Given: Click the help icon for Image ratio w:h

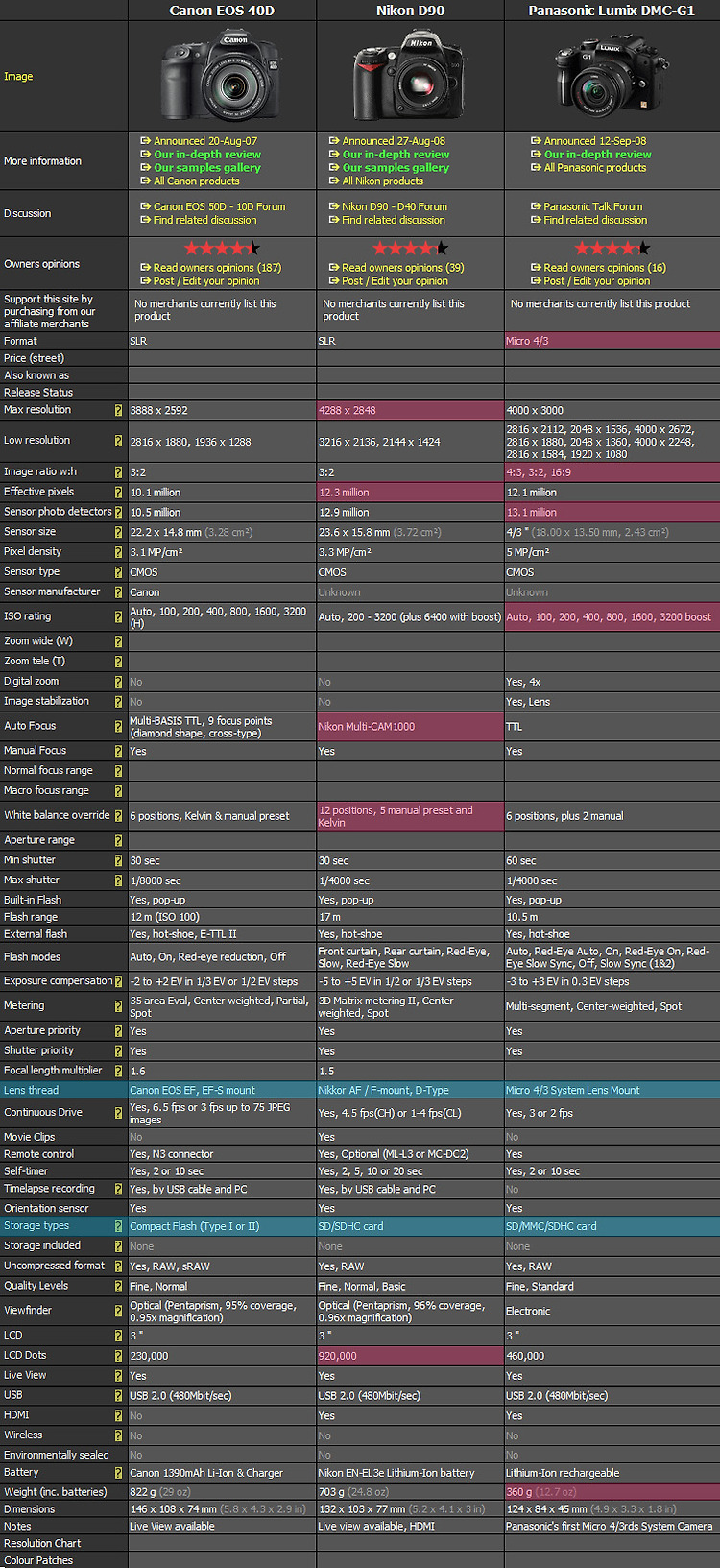Looking at the screenshot, I should click(x=119, y=472).
